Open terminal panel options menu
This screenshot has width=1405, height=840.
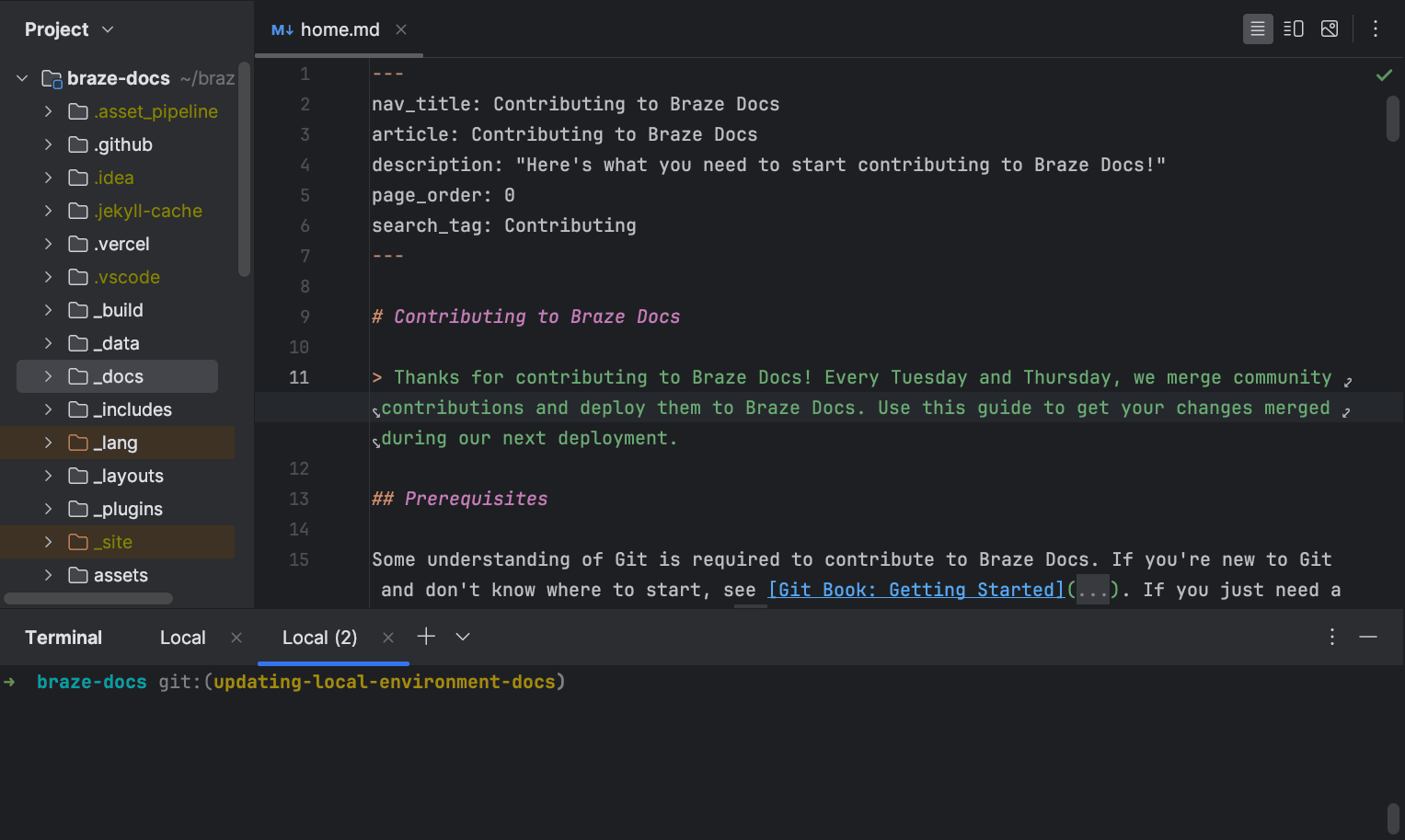(x=1331, y=637)
